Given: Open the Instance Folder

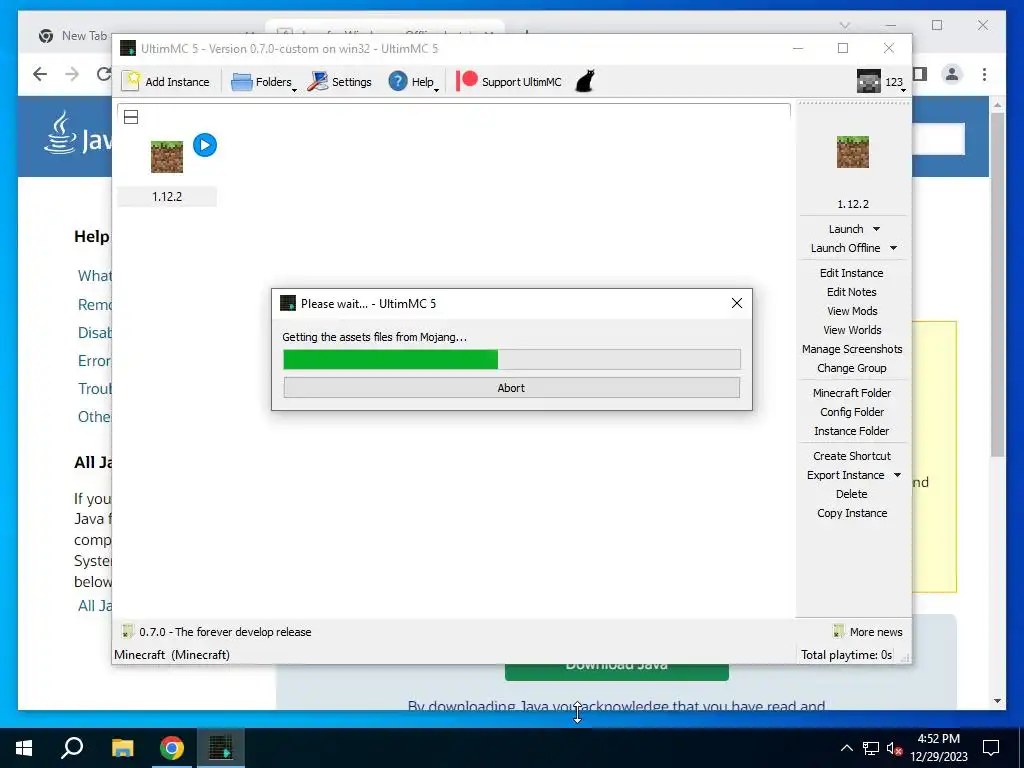Looking at the screenshot, I should (x=852, y=430).
